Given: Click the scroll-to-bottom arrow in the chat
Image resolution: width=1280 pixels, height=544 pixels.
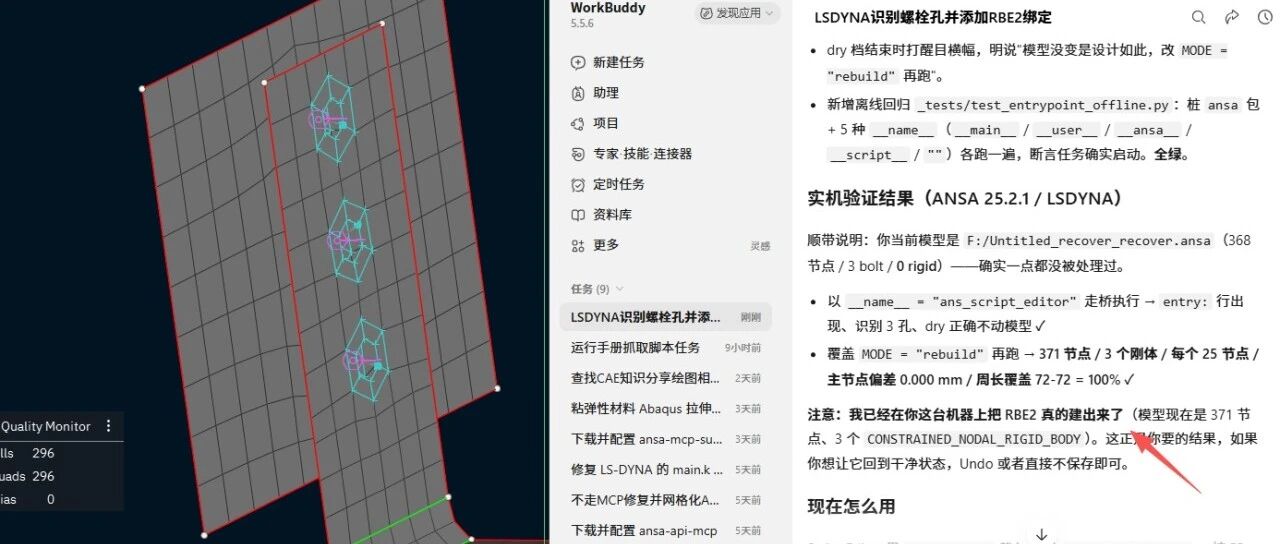Looking at the screenshot, I should pos(1041,535).
